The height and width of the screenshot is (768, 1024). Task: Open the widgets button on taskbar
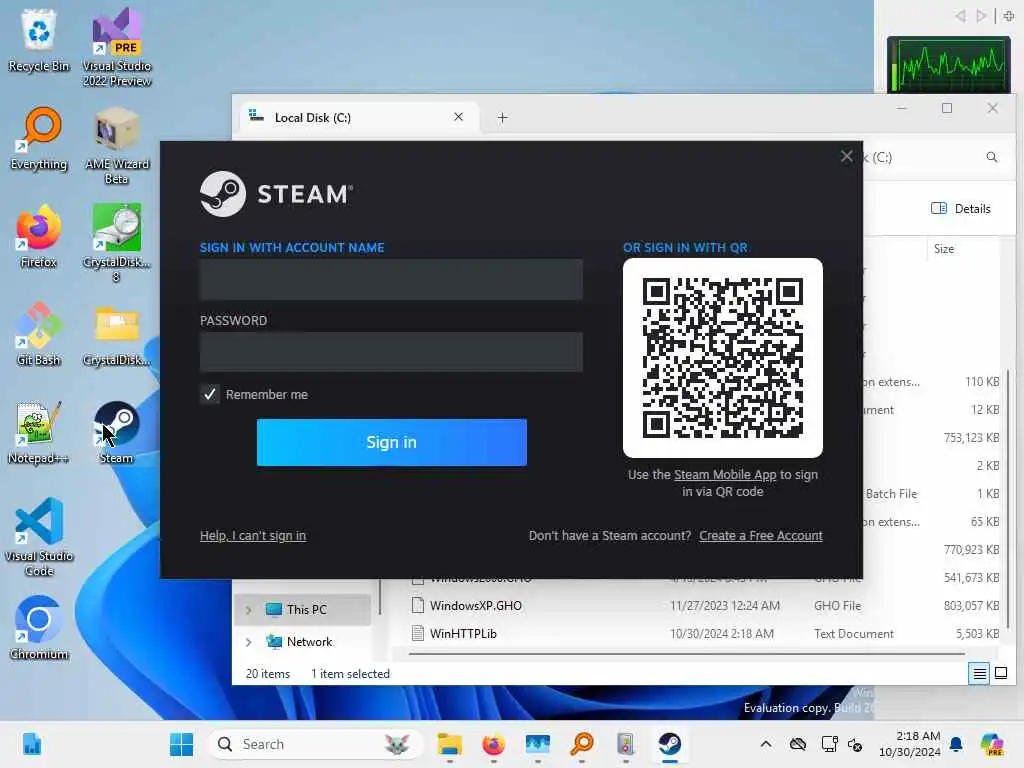click(31, 744)
